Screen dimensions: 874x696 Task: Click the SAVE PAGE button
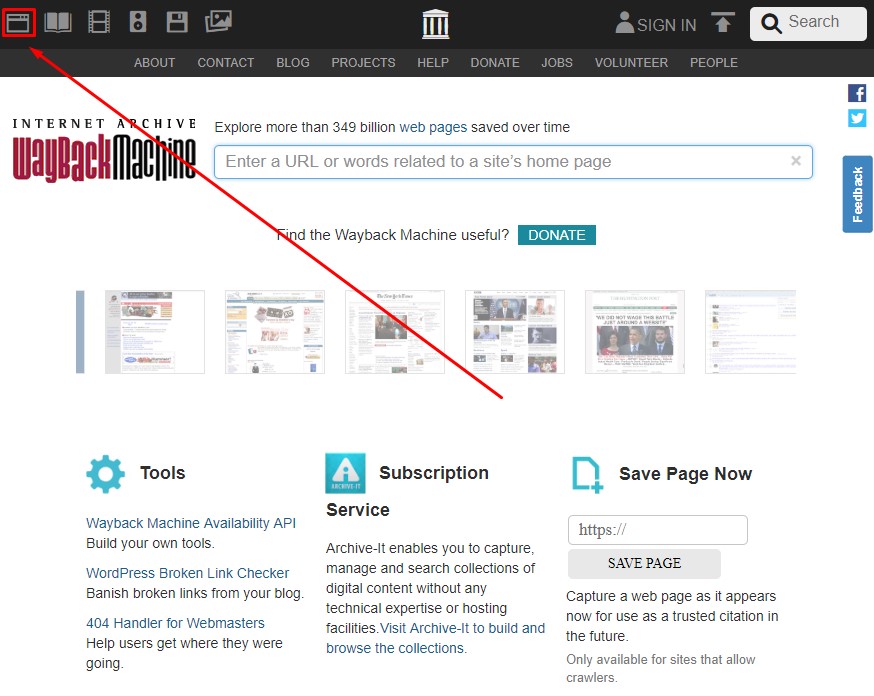[644, 563]
